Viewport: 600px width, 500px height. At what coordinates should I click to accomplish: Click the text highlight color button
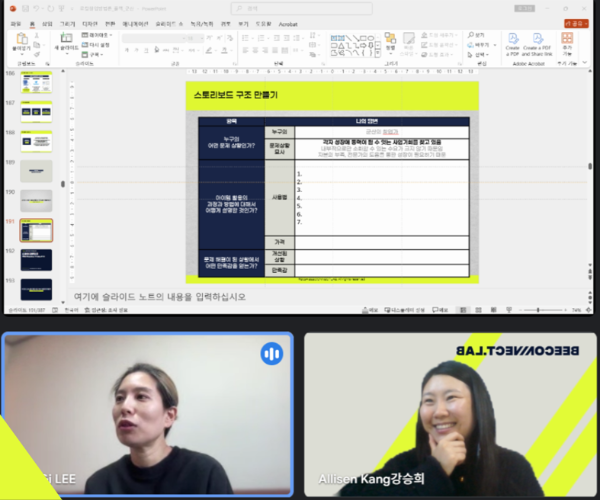pyautogui.click(x=208, y=50)
